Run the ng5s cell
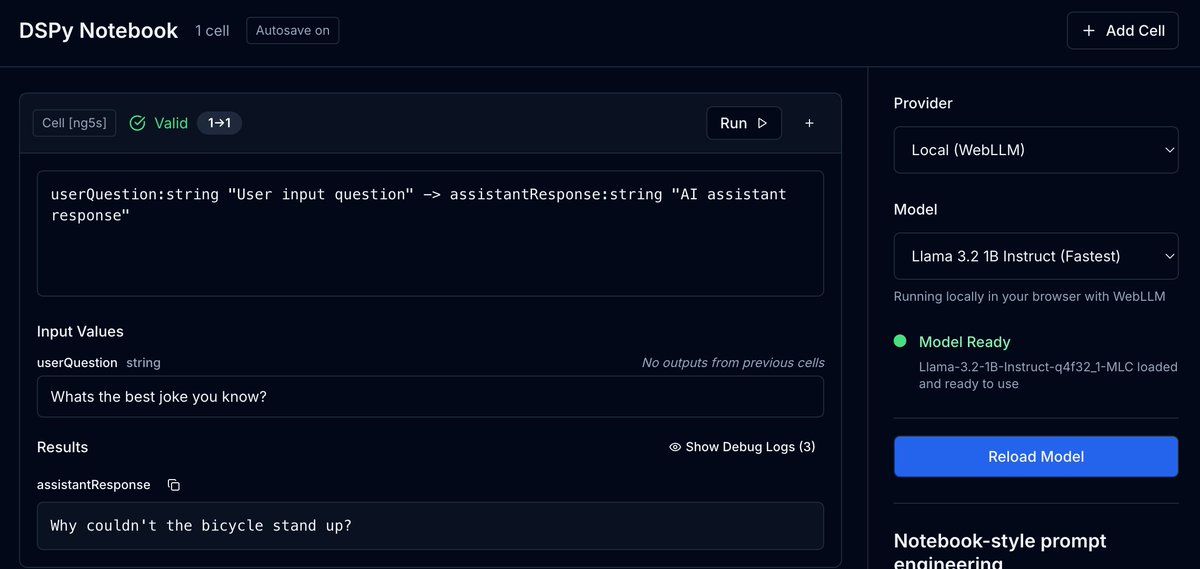This screenshot has height=569, width=1200. tap(744, 123)
